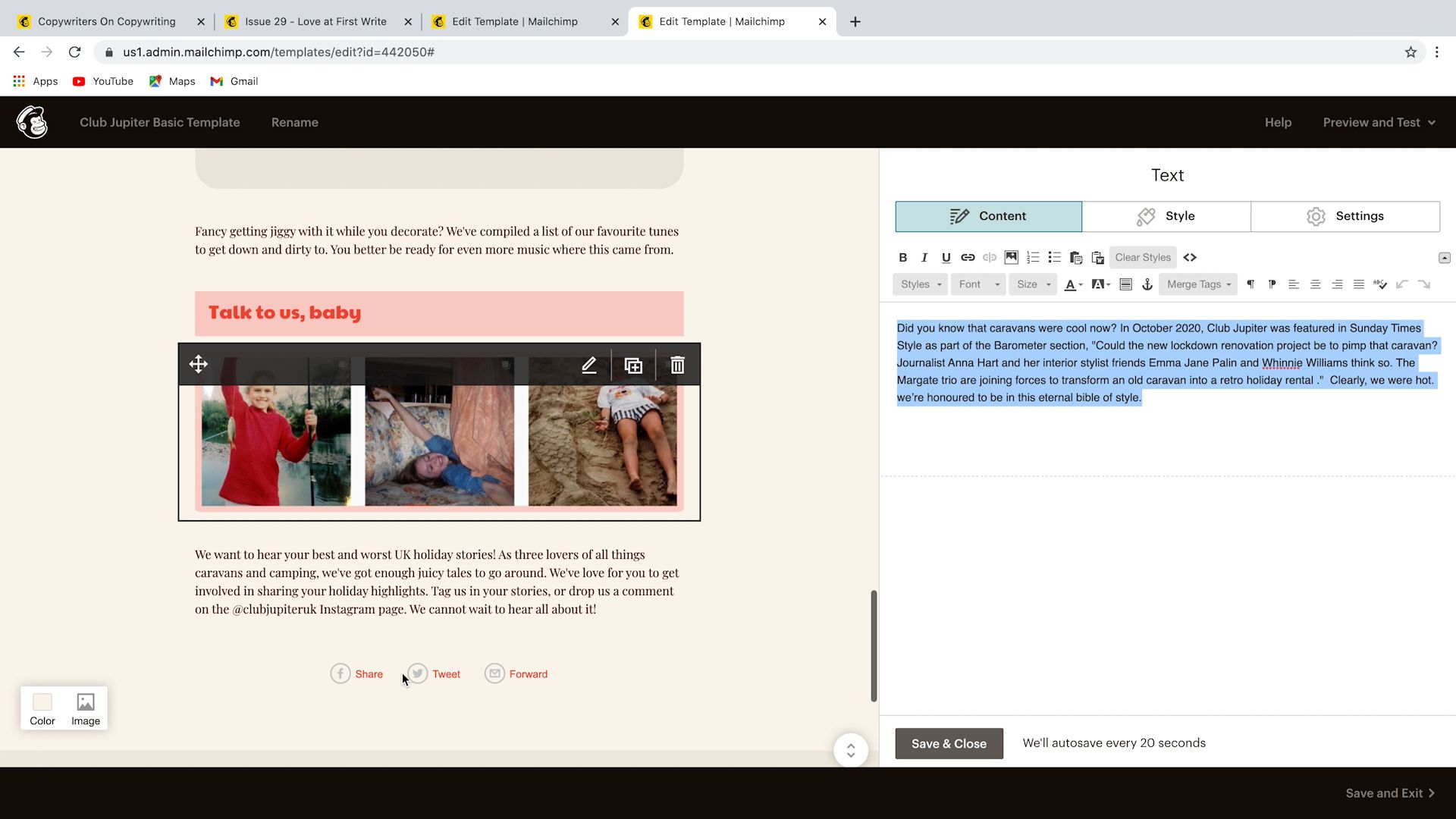Switch to the Style tab
This screenshot has height=819, width=1456.
1166,216
